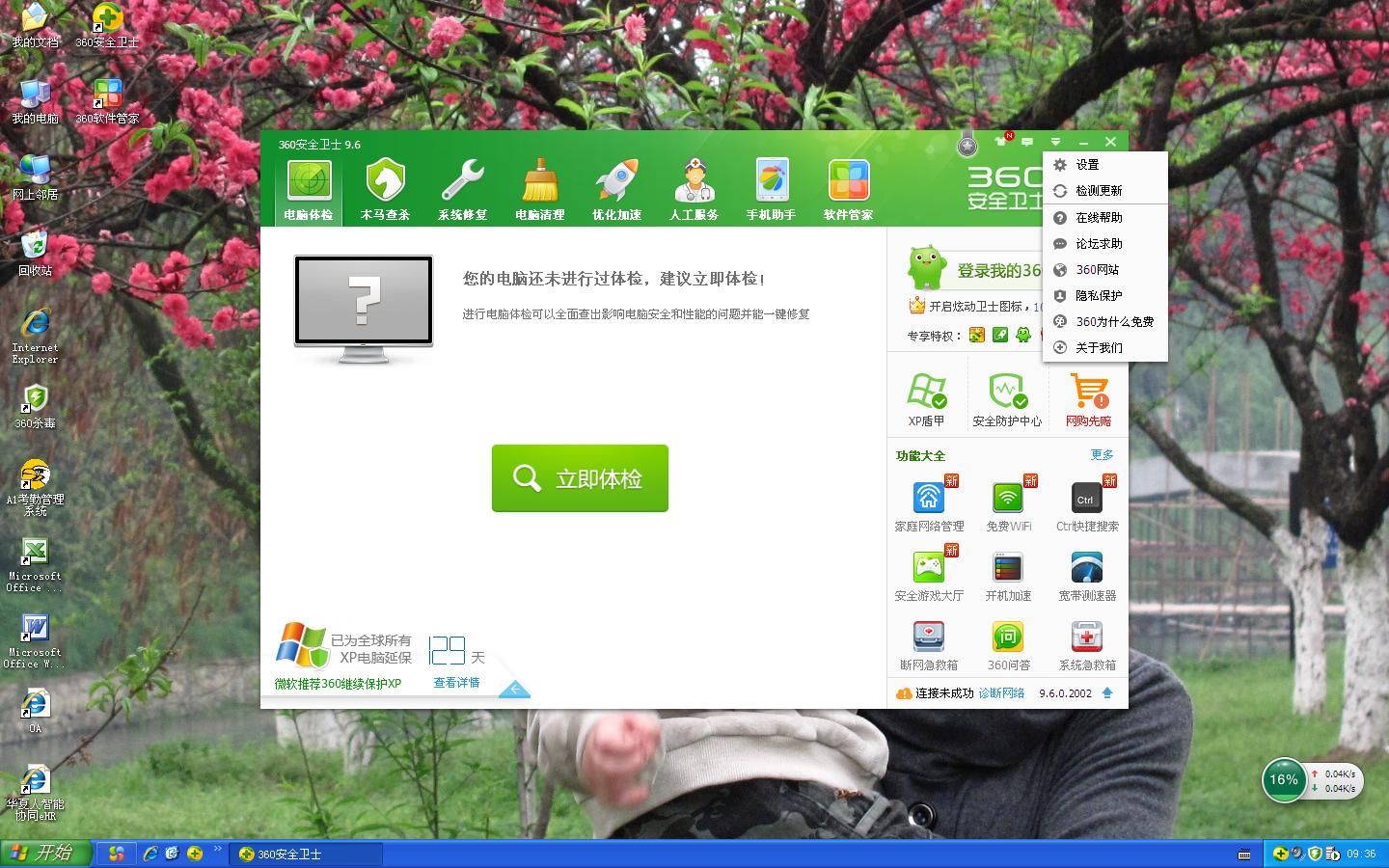Screen dimensions: 1389x868
Task: Select the 电脑清理 broom tab
Action: [x=540, y=190]
